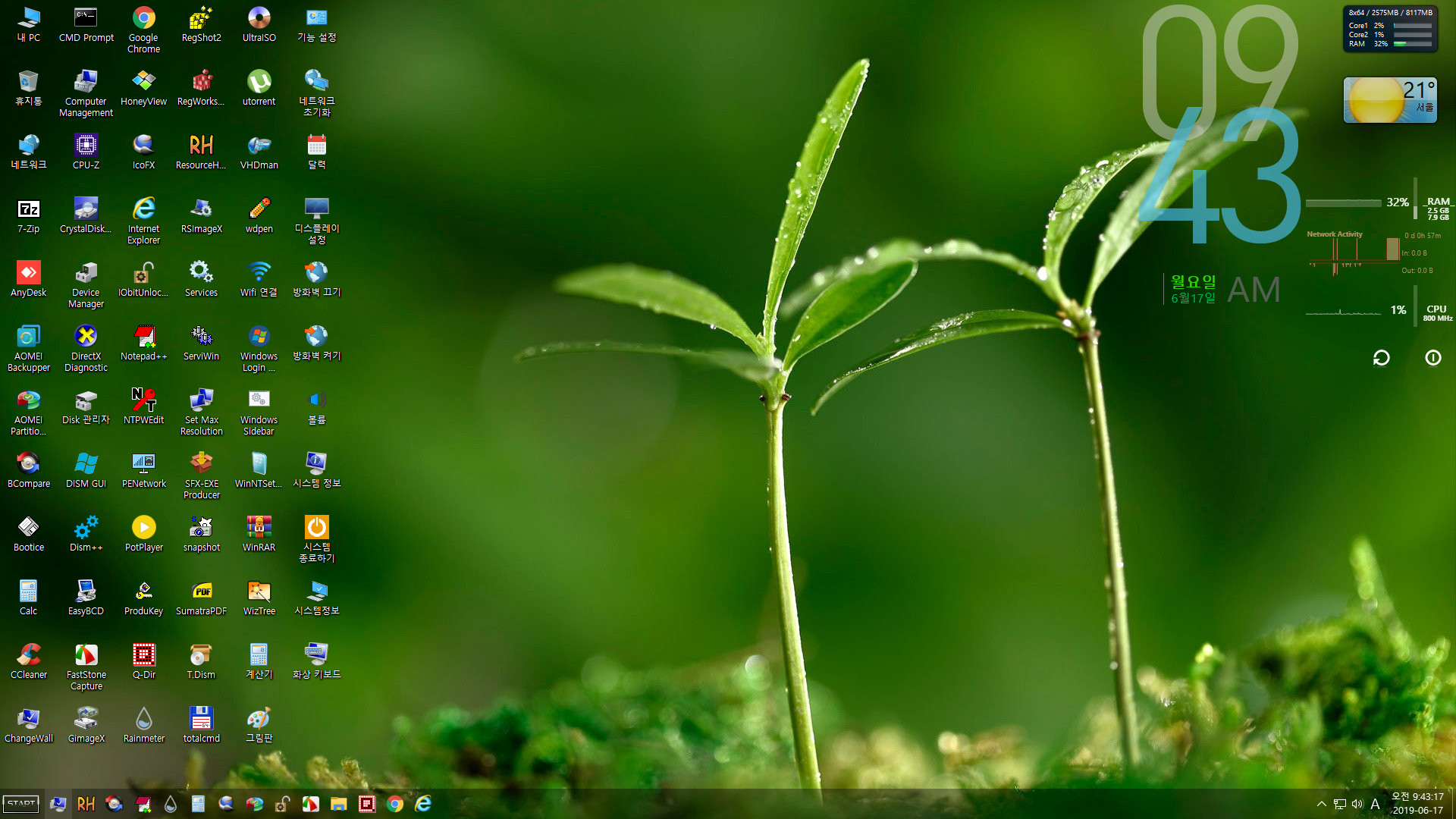
Task: Launch Windows Sidebar desktop icon
Action: [x=259, y=413]
